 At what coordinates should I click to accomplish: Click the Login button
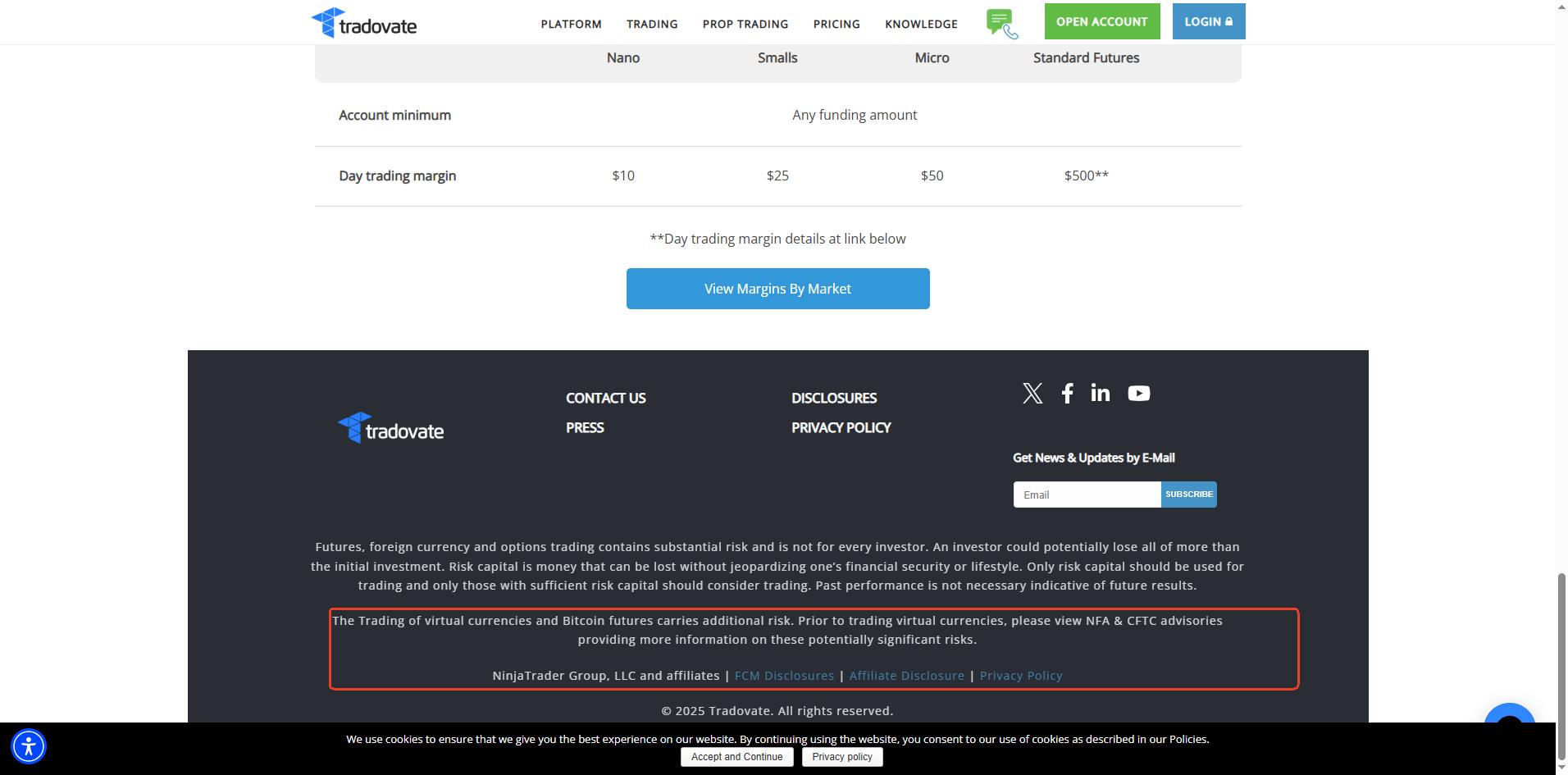click(x=1209, y=21)
